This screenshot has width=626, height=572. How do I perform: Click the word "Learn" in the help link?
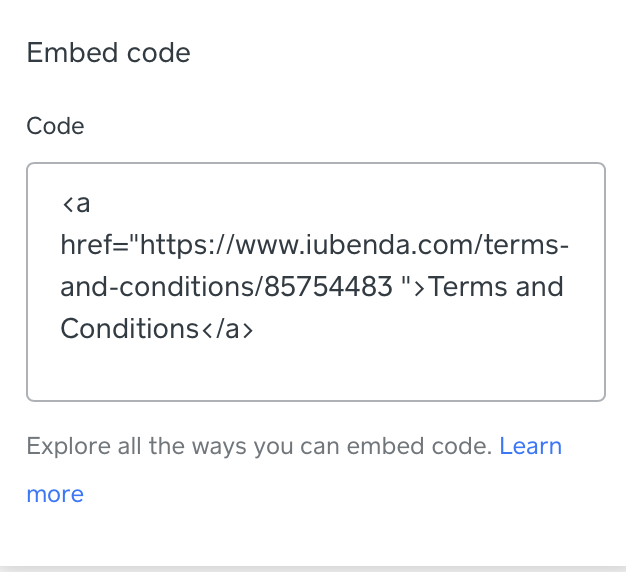click(x=530, y=446)
